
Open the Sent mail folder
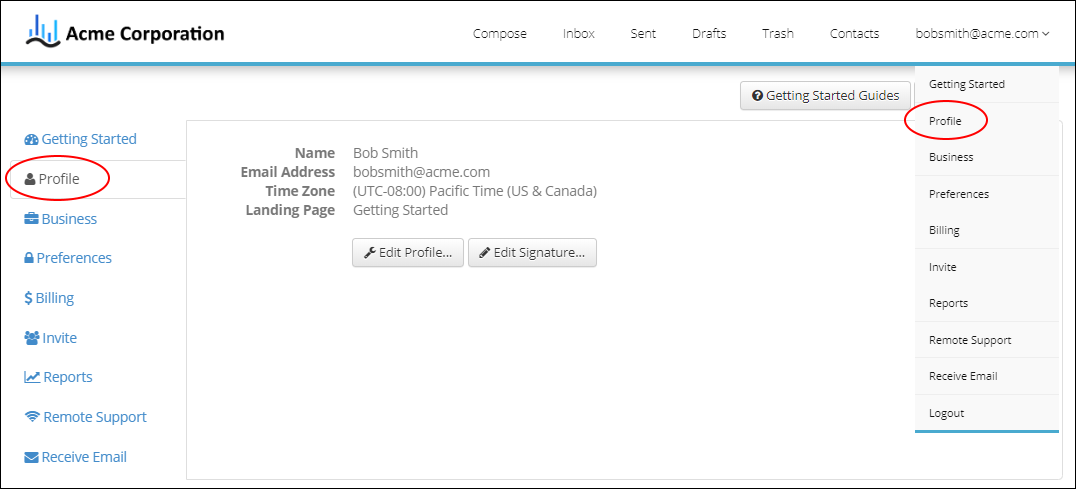pyautogui.click(x=643, y=34)
